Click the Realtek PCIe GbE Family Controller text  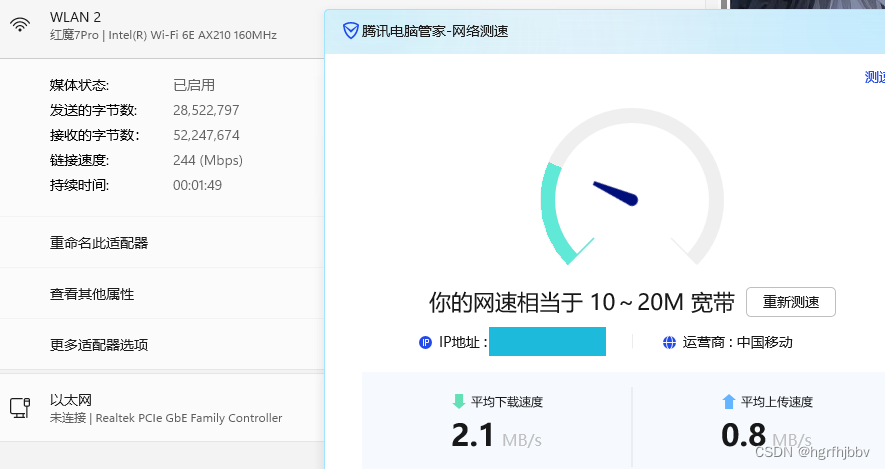pyautogui.click(x=189, y=418)
